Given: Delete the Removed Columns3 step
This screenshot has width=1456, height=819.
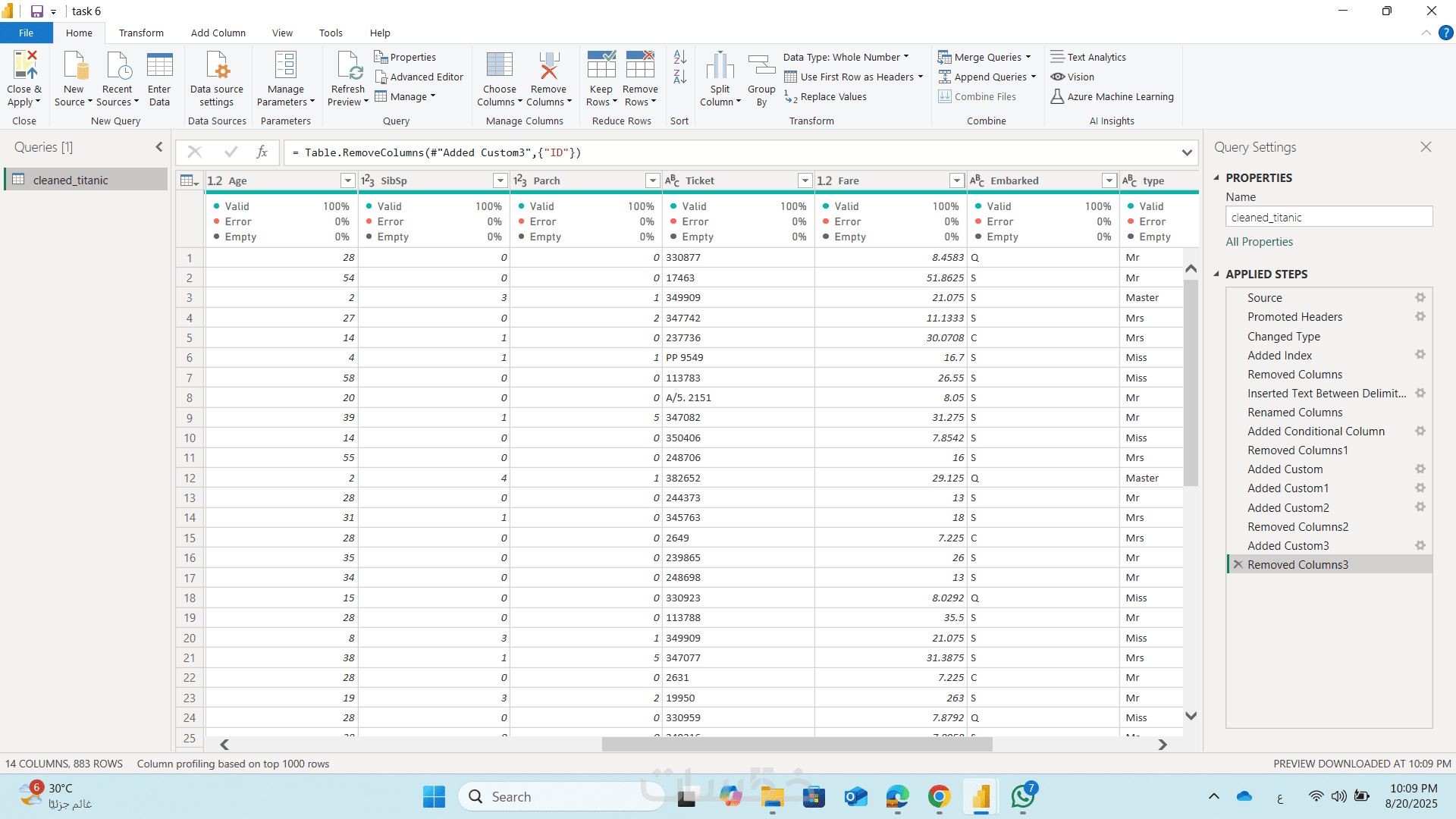Looking at the screenshot, I should (x=1238, y=565).
